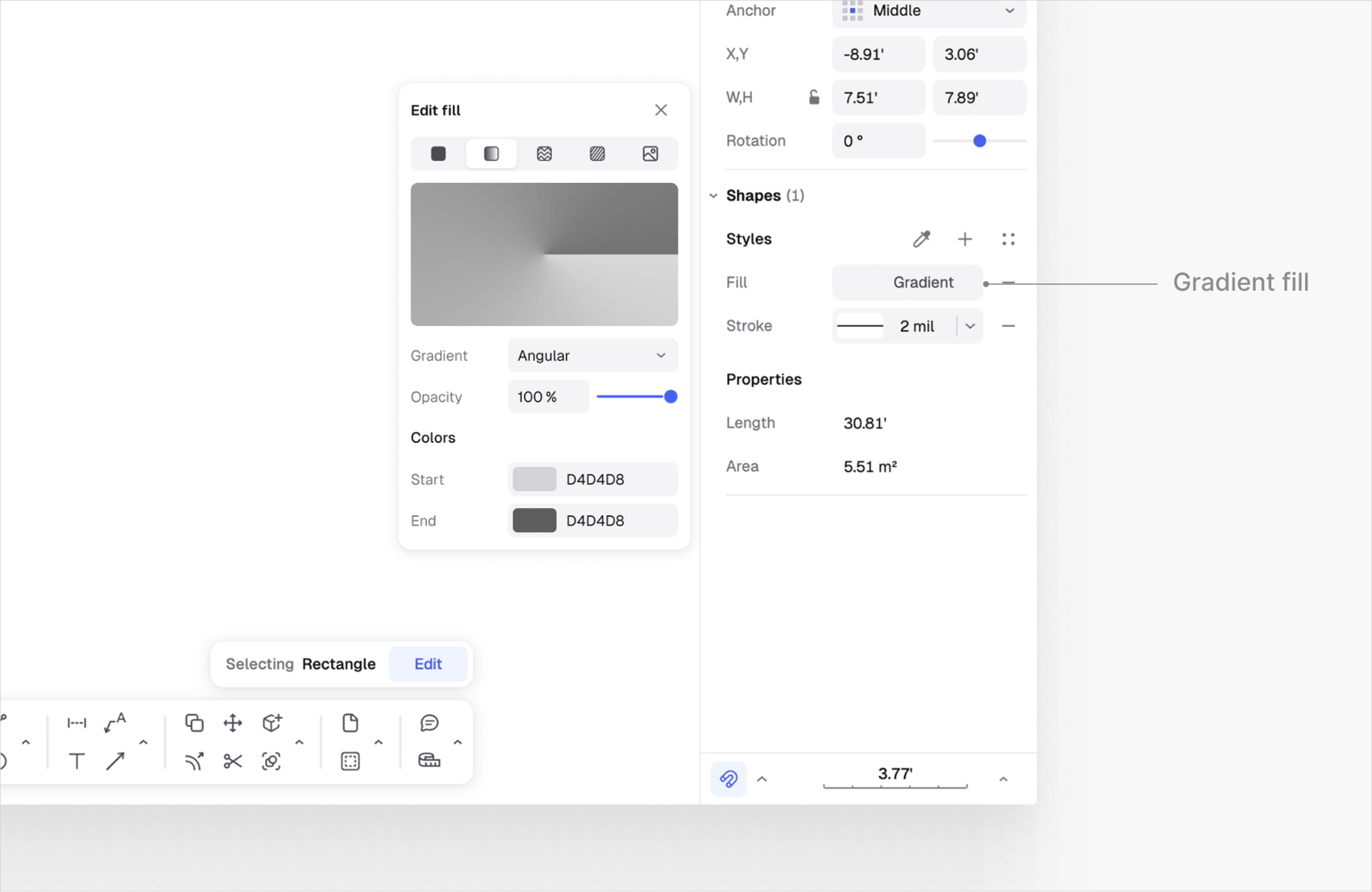Click the eyedropper icon beside Styles
Screen dimensions: 1372x892
921,238
